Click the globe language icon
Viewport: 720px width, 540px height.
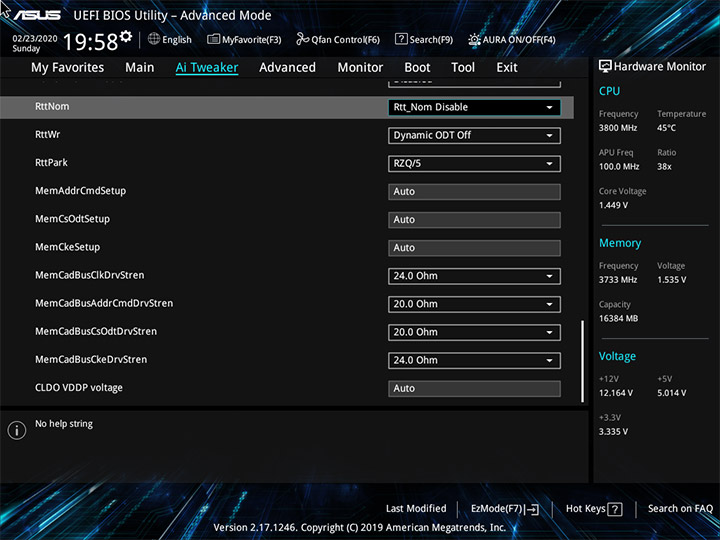pyautogui.click(x=154, y=39)
